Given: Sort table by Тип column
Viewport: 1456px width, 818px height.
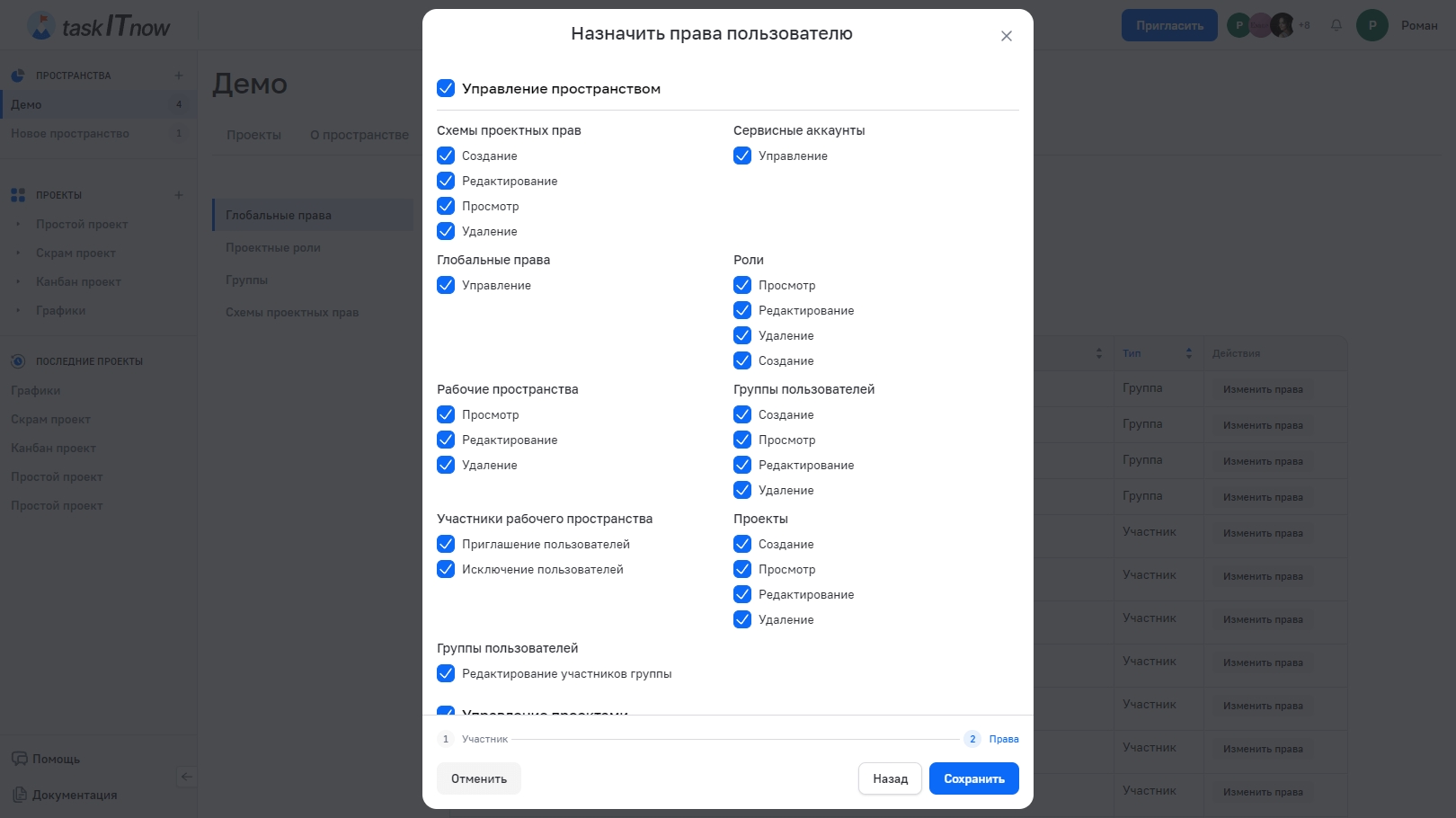Looking at the screenshot, I should [1188, 353].
